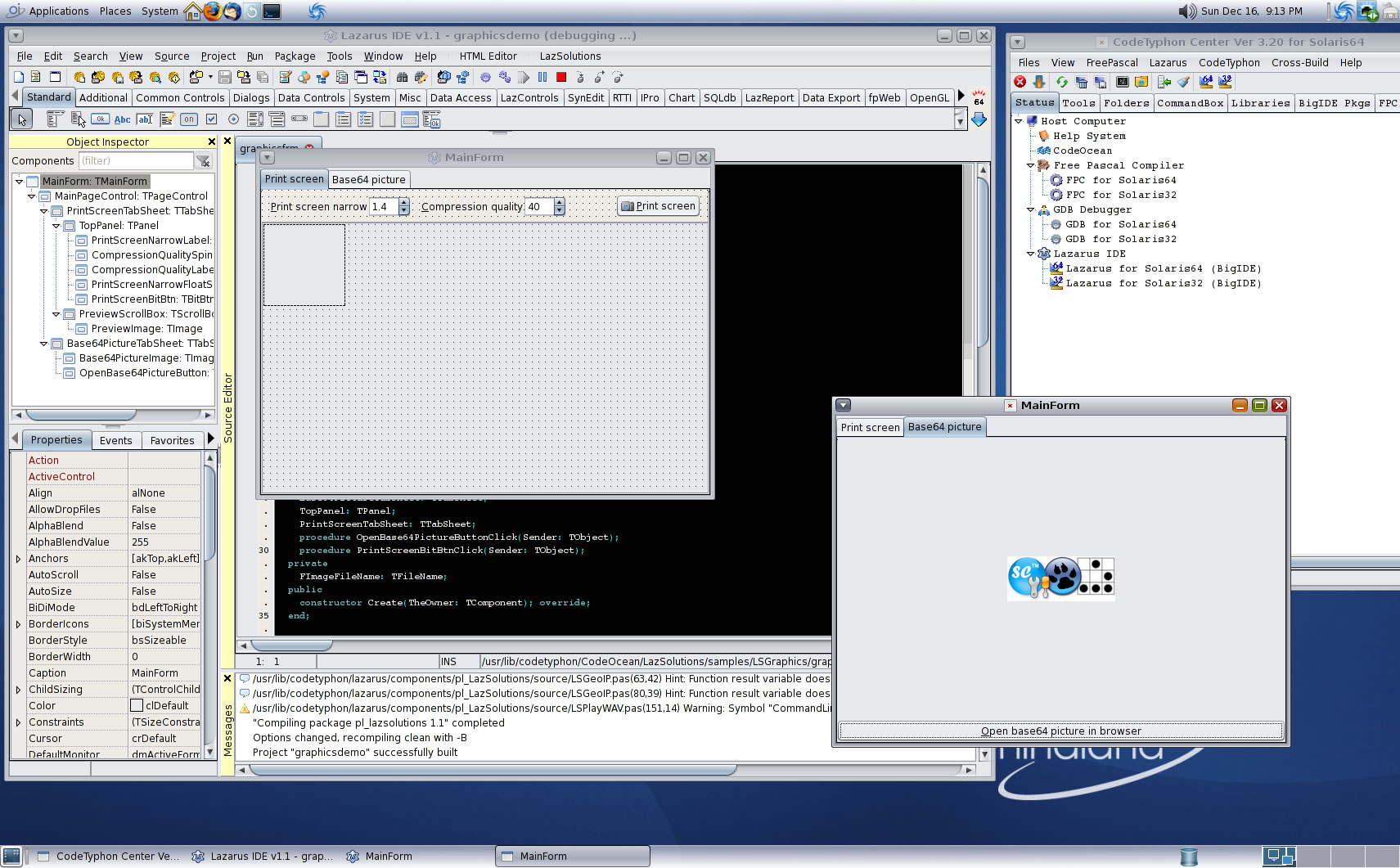Click the Print screen button in the designer form
Image resolution: width=1400 pixels, height=868 pixels.
(658, 206)
